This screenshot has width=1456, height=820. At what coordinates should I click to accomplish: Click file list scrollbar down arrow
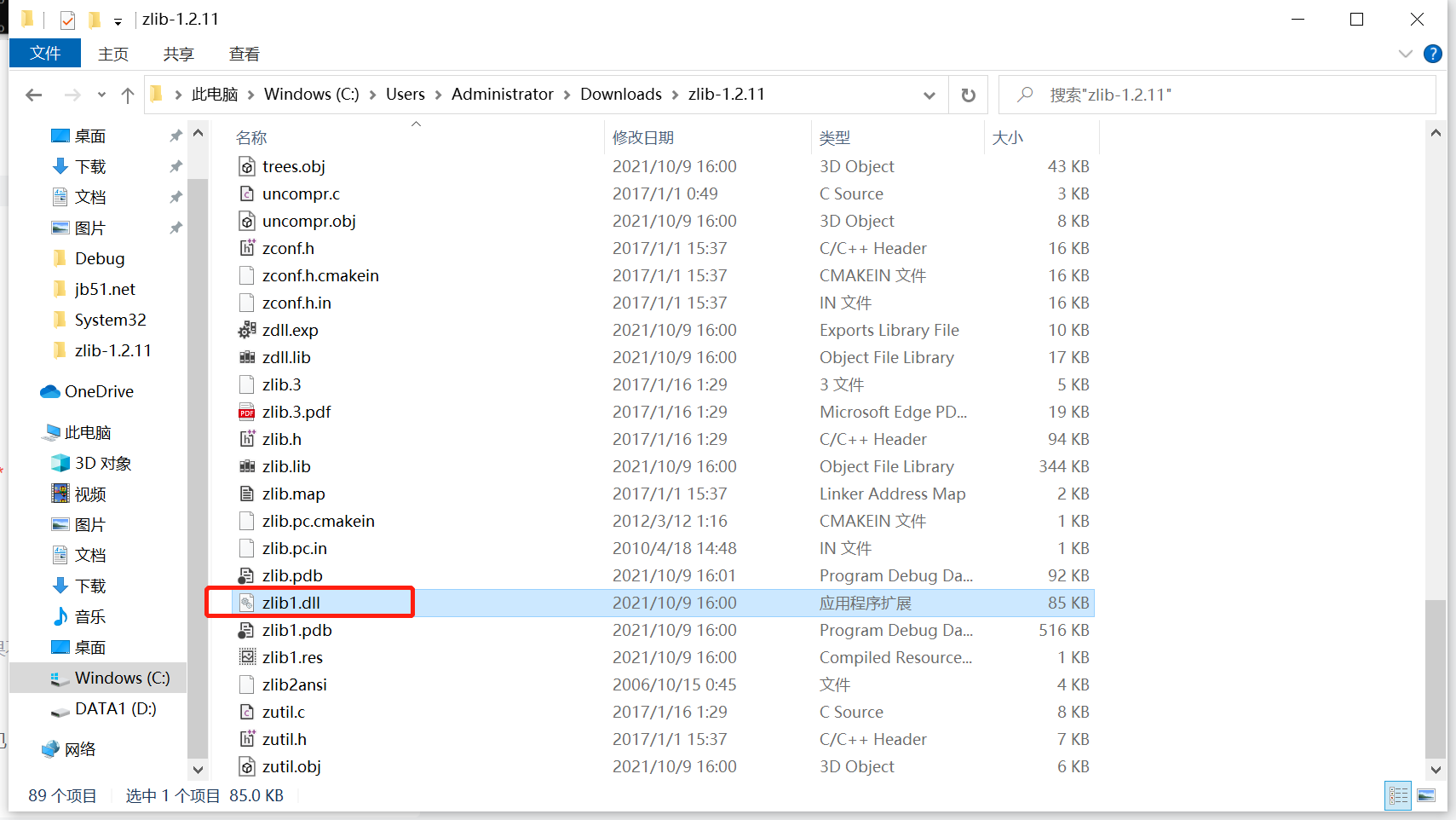pyautogui.click(x=1436, y=769)
